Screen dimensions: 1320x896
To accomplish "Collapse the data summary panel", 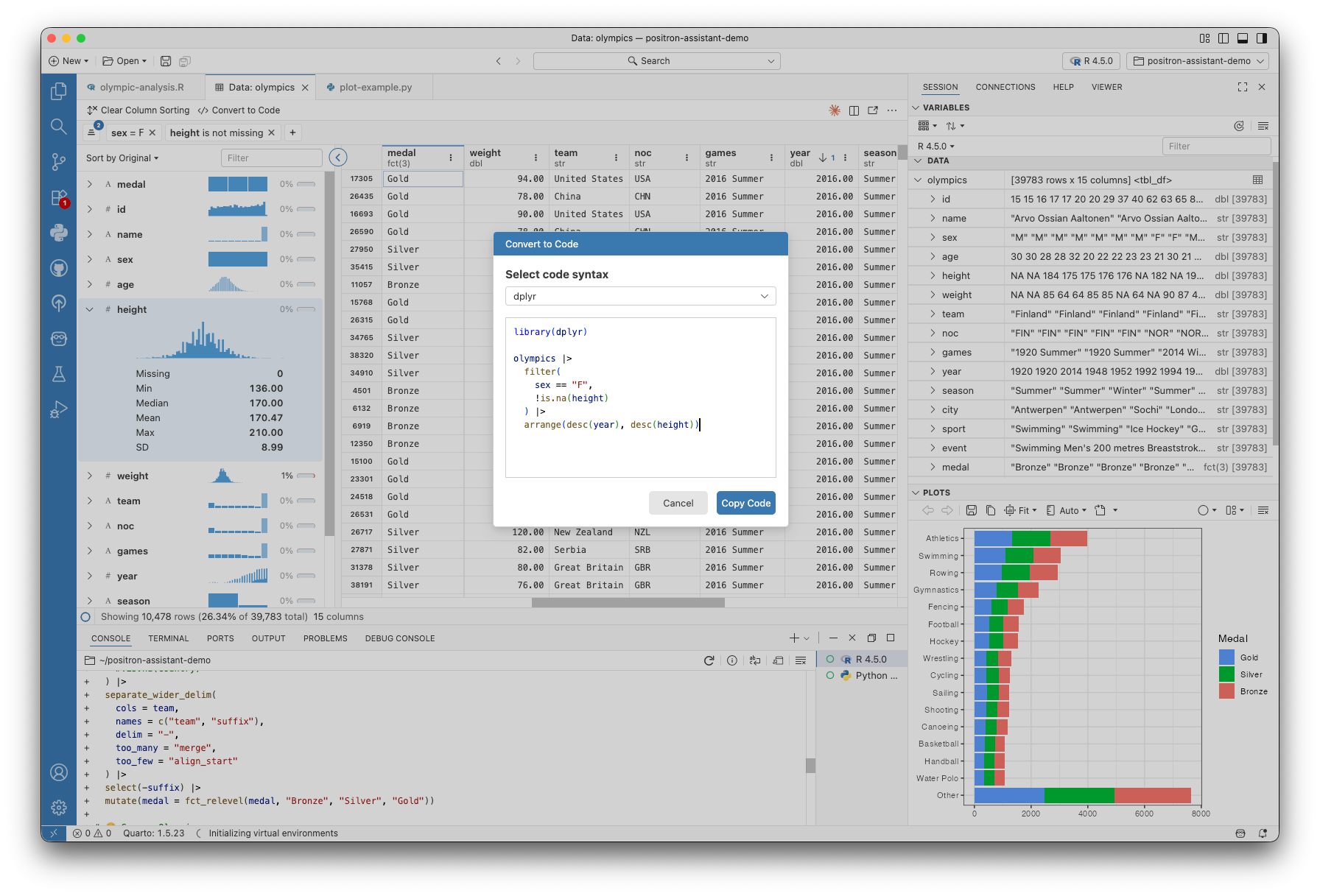I will click(x=338, y=157).
